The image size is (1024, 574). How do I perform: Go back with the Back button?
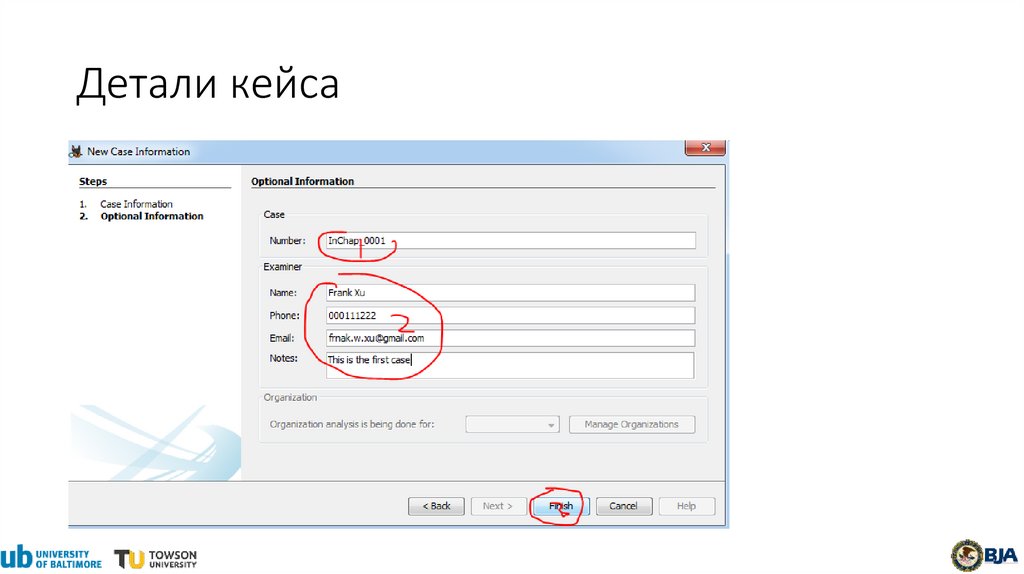tap(436, 506)
